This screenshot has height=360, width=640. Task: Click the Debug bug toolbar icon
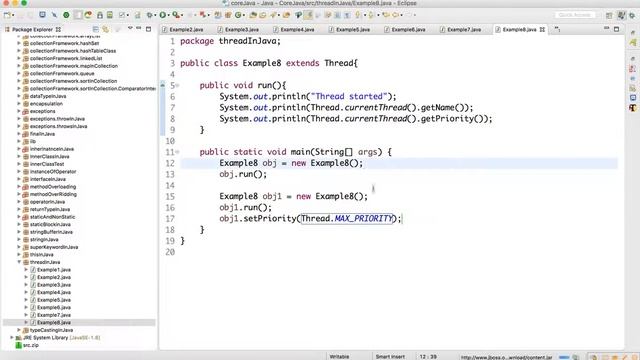(x=149, y=15)
